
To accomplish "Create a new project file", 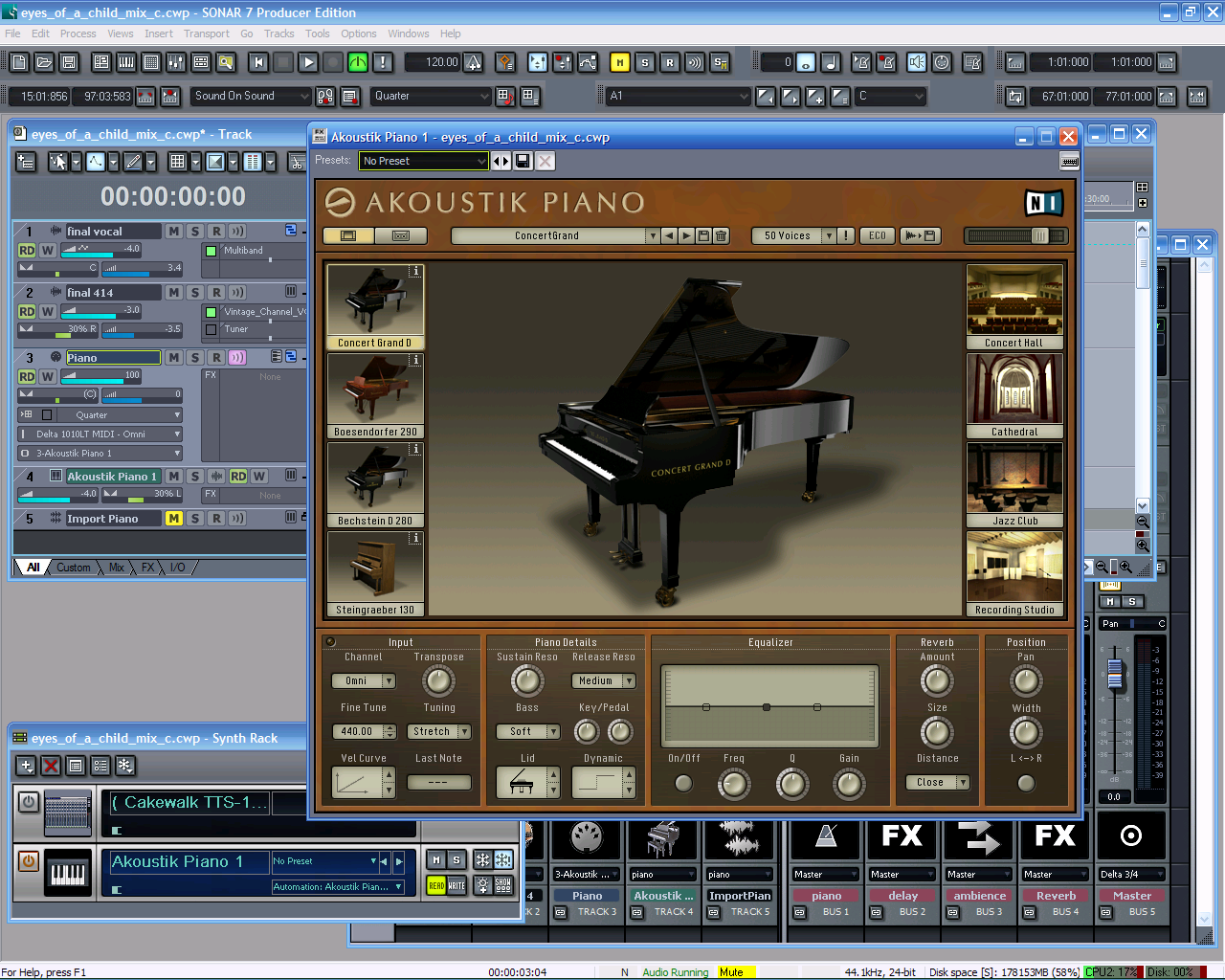I will 19,62.
